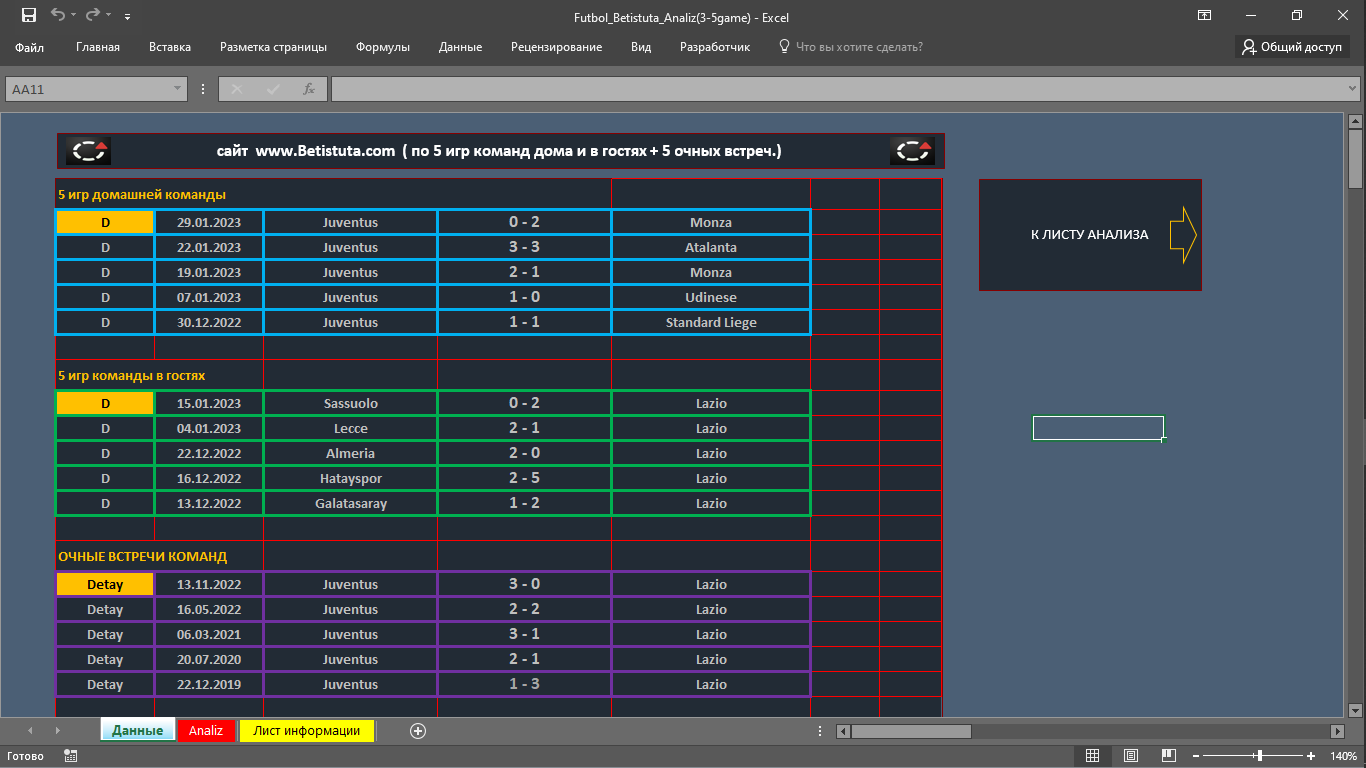Click the right Betistuta logo icon
The height and width of the screenshot is (768, 1366).
click(x=912, y=151)
